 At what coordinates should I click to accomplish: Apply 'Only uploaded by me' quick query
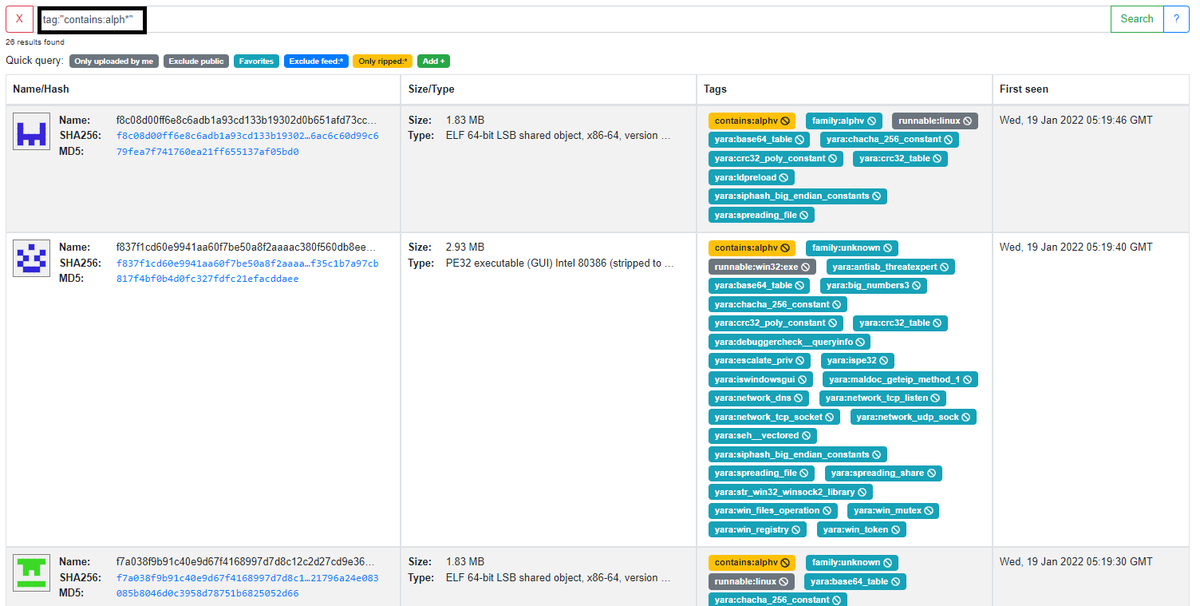(114, 61)
